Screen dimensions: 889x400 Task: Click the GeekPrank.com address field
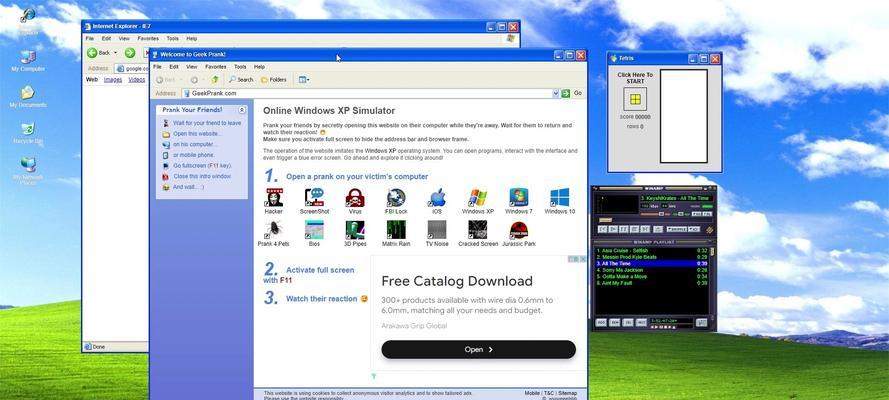click(371, 93)
